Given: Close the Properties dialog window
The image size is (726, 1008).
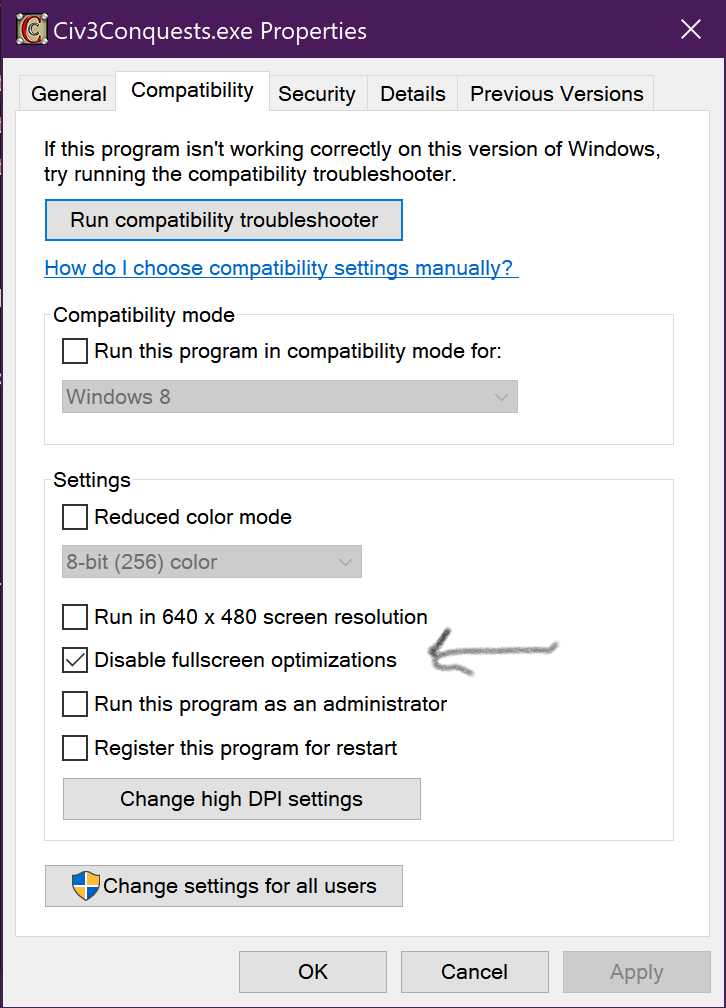Looking at the screenshot, I should tap(691, 29).
